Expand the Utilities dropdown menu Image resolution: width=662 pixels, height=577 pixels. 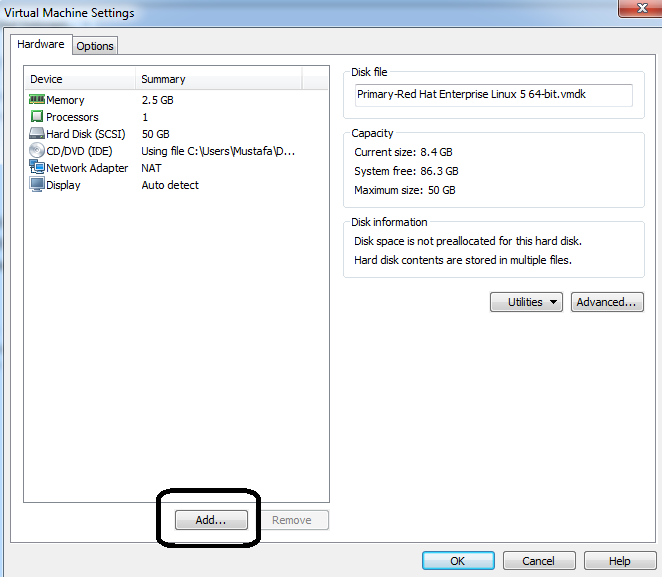coord(526,302)
